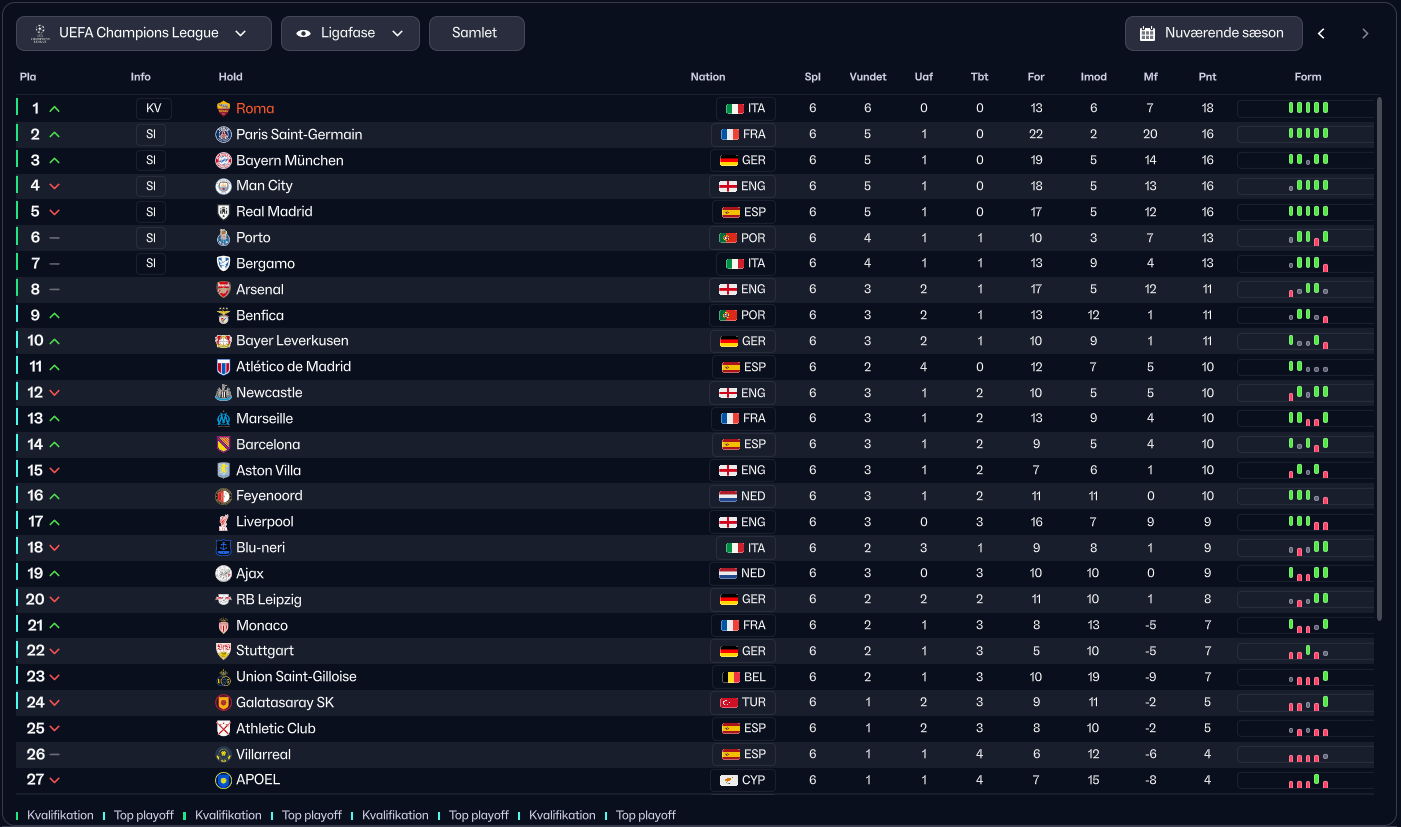
Task: Select the BEL nation tag for Union Saint-Gilloise
Action: (x=744, y=677)
